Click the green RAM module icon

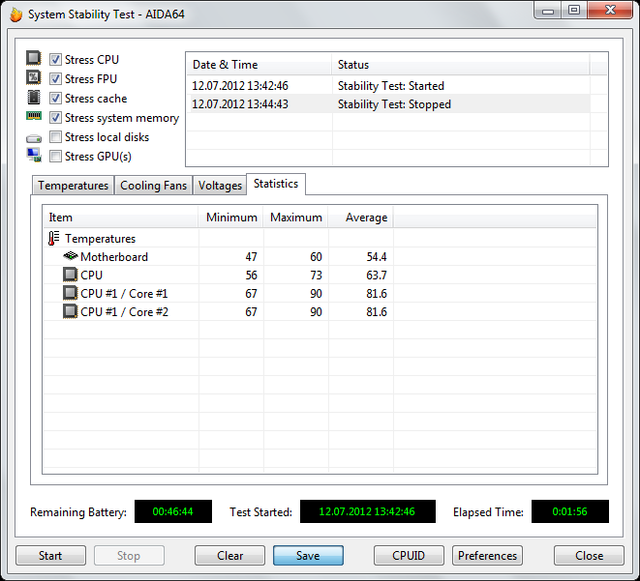[34, 116]
